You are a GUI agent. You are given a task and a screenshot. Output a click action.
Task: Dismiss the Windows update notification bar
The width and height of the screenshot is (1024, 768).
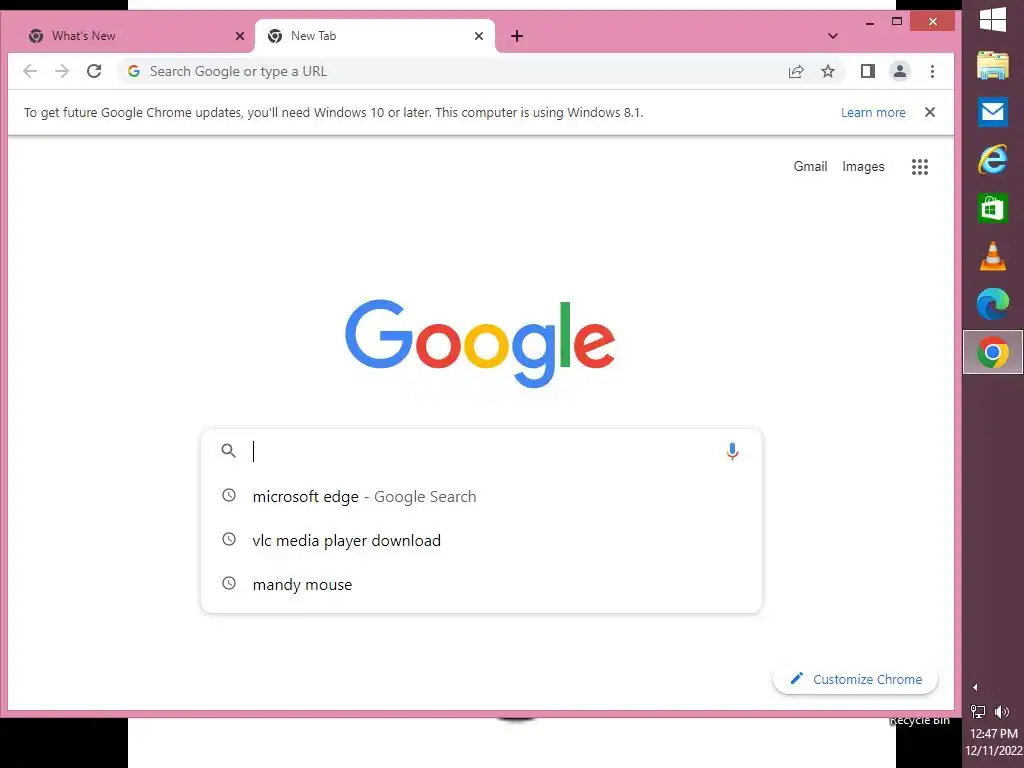click(x=929, y=112)
